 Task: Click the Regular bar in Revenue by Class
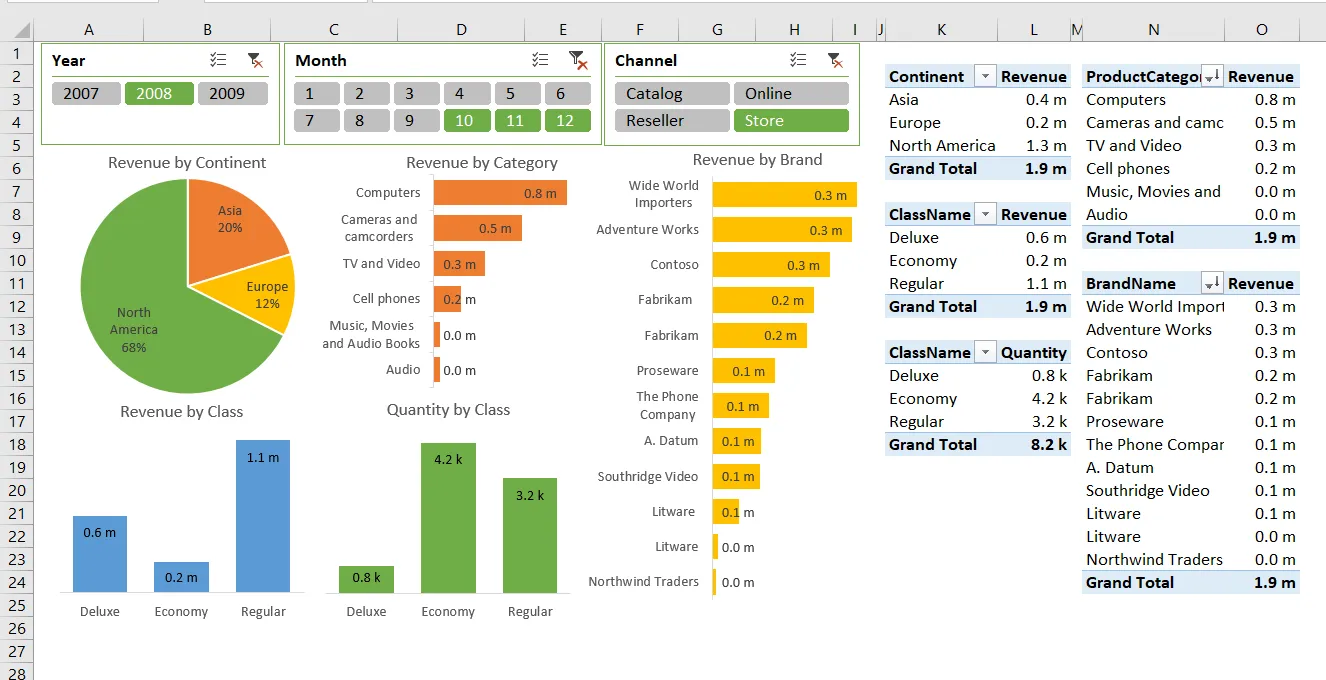(263, 516)
